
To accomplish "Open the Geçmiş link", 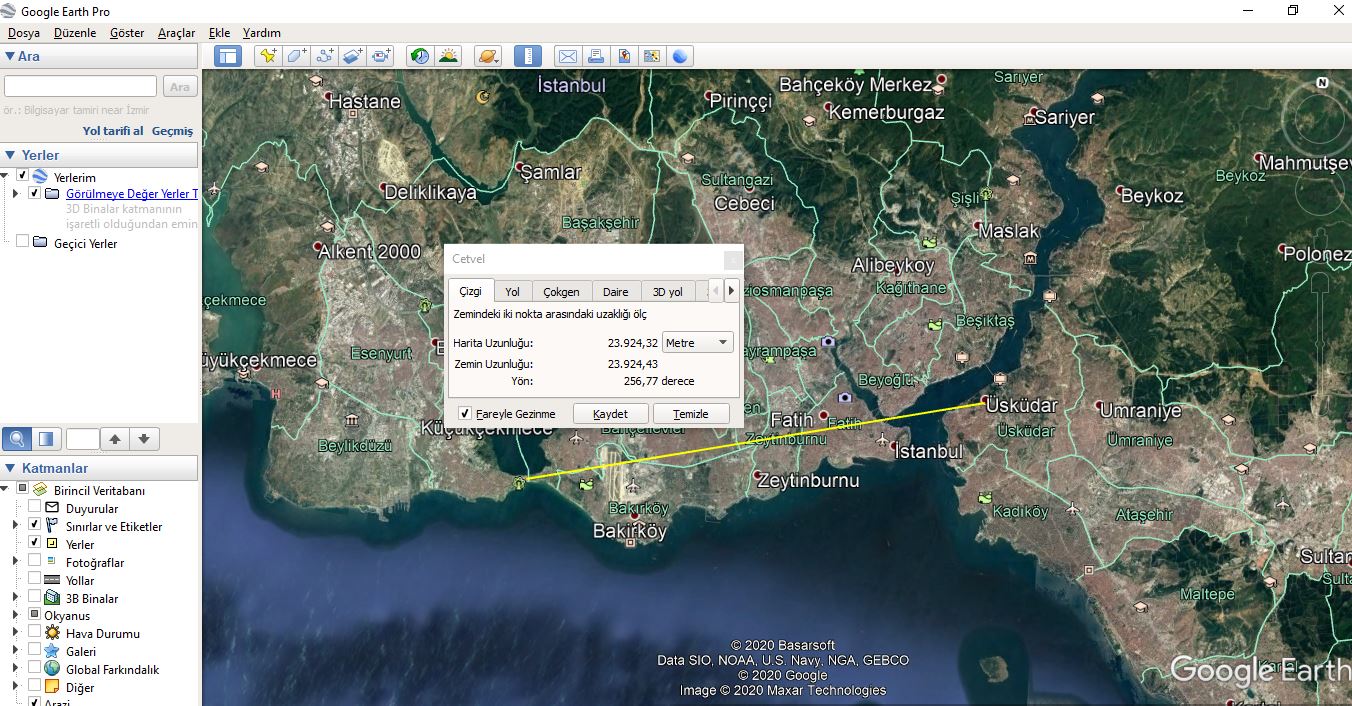I will (172, 131).
